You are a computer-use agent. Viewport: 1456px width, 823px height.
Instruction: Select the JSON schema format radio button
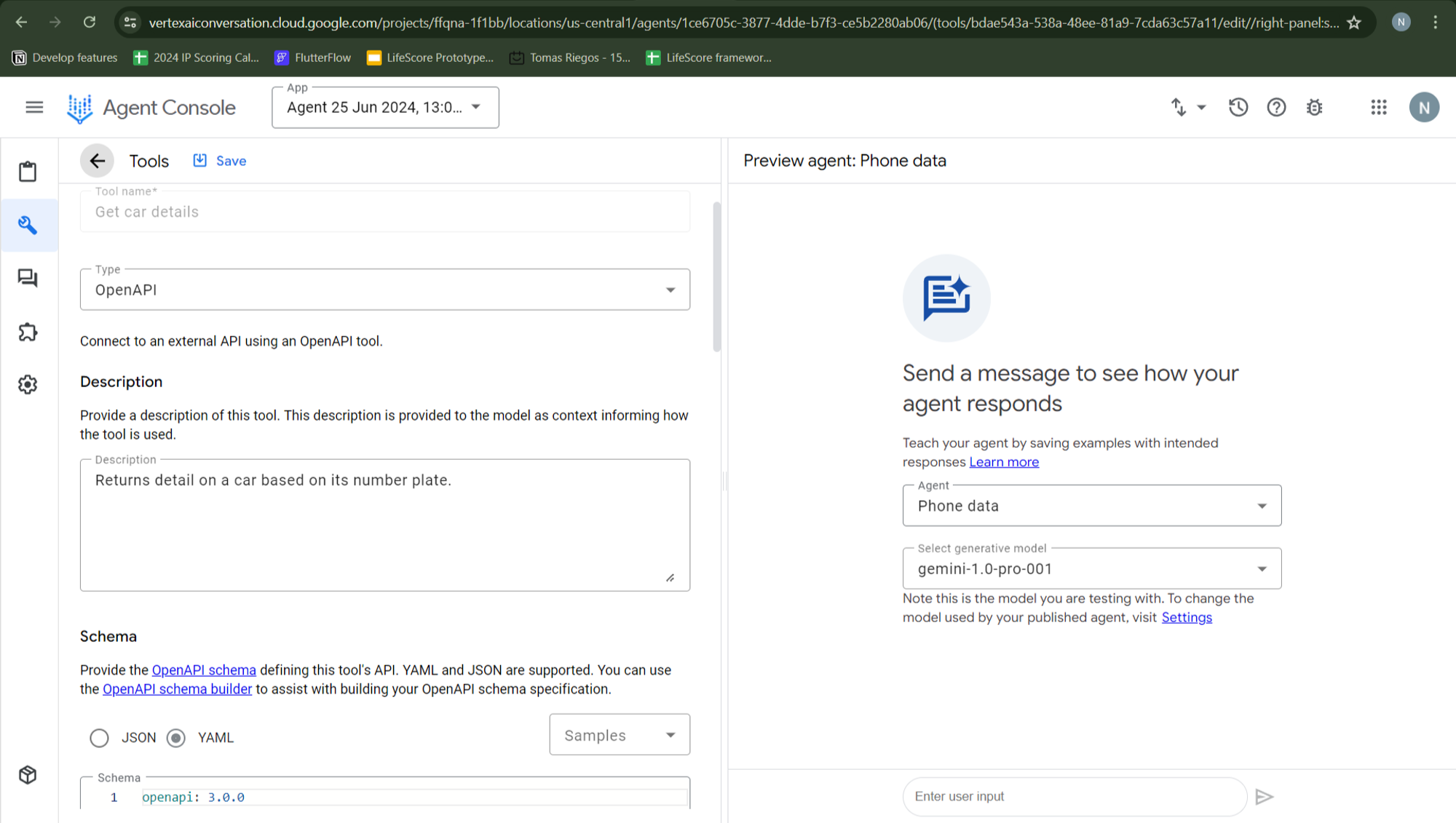100,738
